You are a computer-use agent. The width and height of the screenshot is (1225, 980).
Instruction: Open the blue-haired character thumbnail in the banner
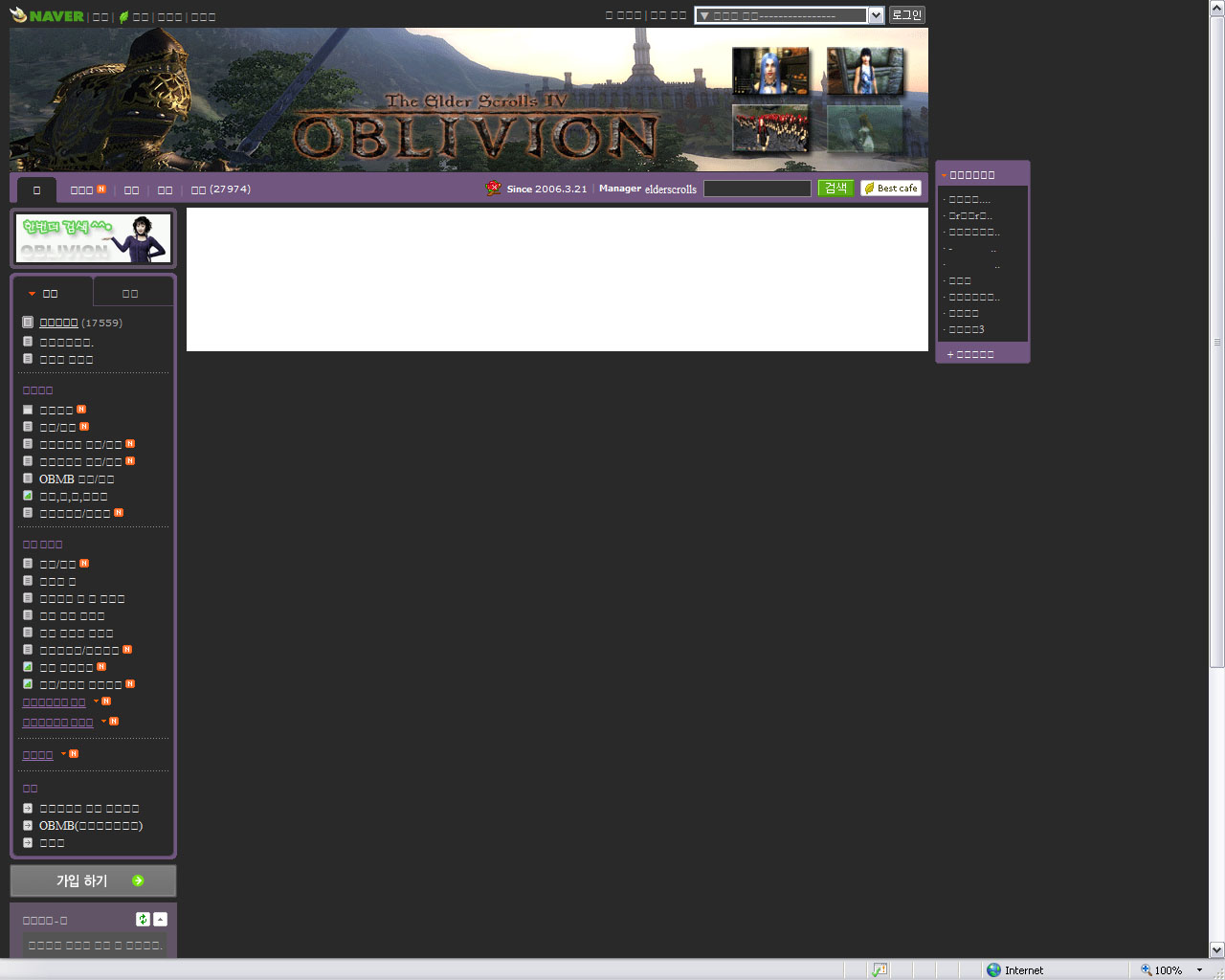click(x=770, y=71)
